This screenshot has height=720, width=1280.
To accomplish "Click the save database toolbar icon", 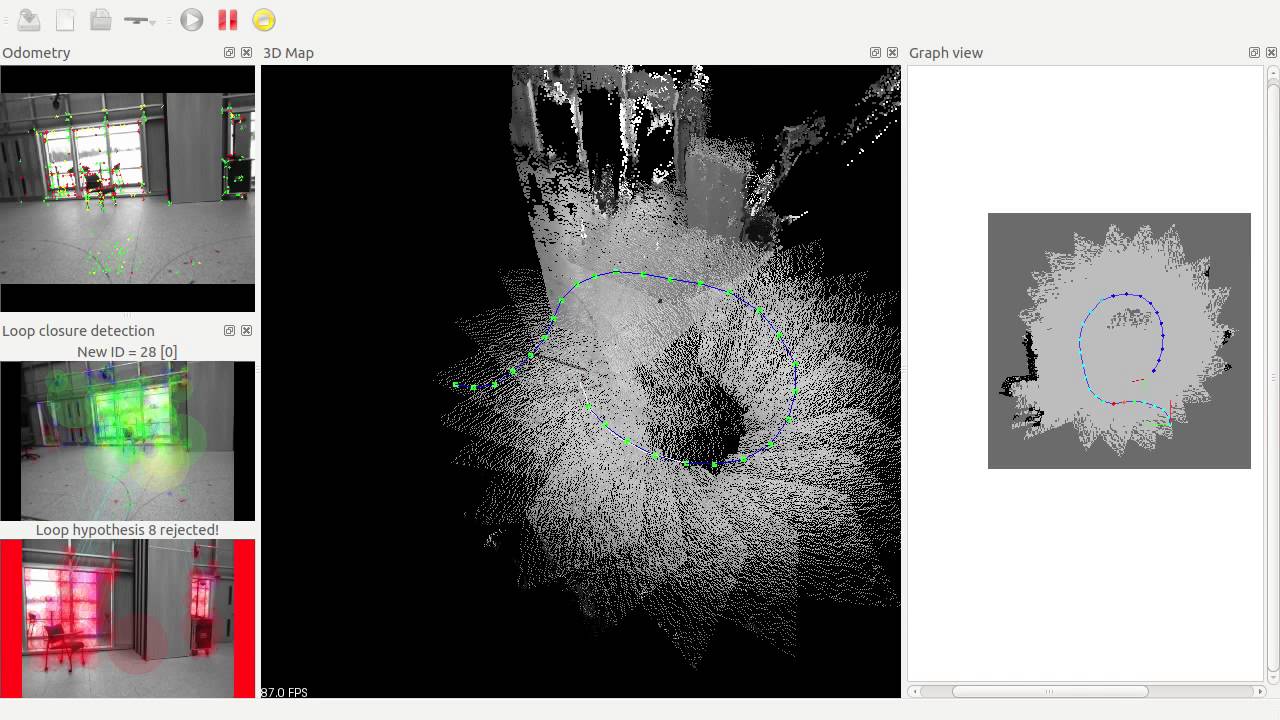I will pos(29,19).
